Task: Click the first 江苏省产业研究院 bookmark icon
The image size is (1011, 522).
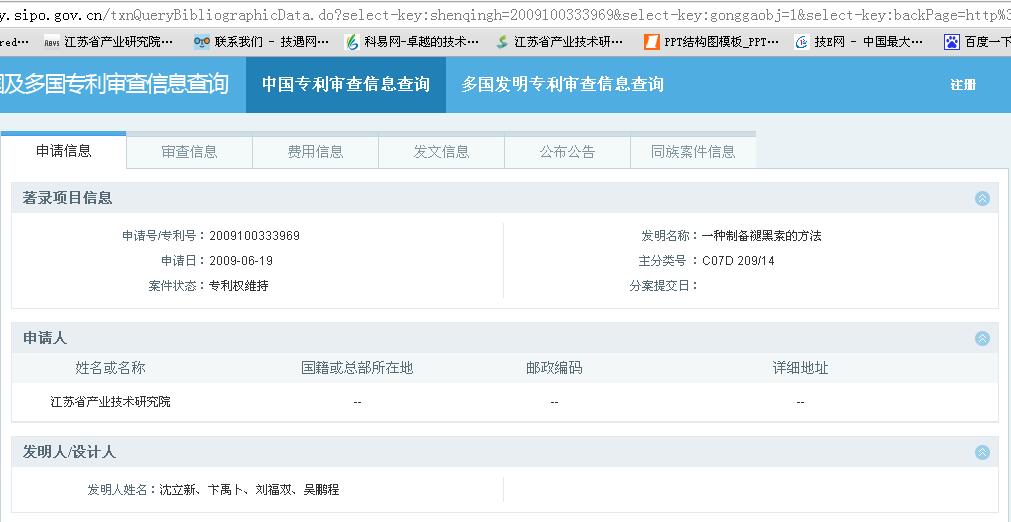Action: [52, 42]
